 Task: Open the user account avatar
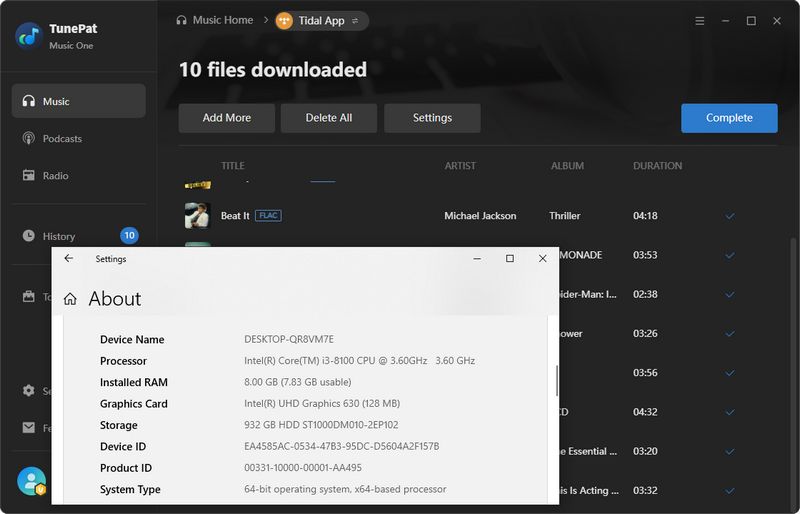coord(32,481)
